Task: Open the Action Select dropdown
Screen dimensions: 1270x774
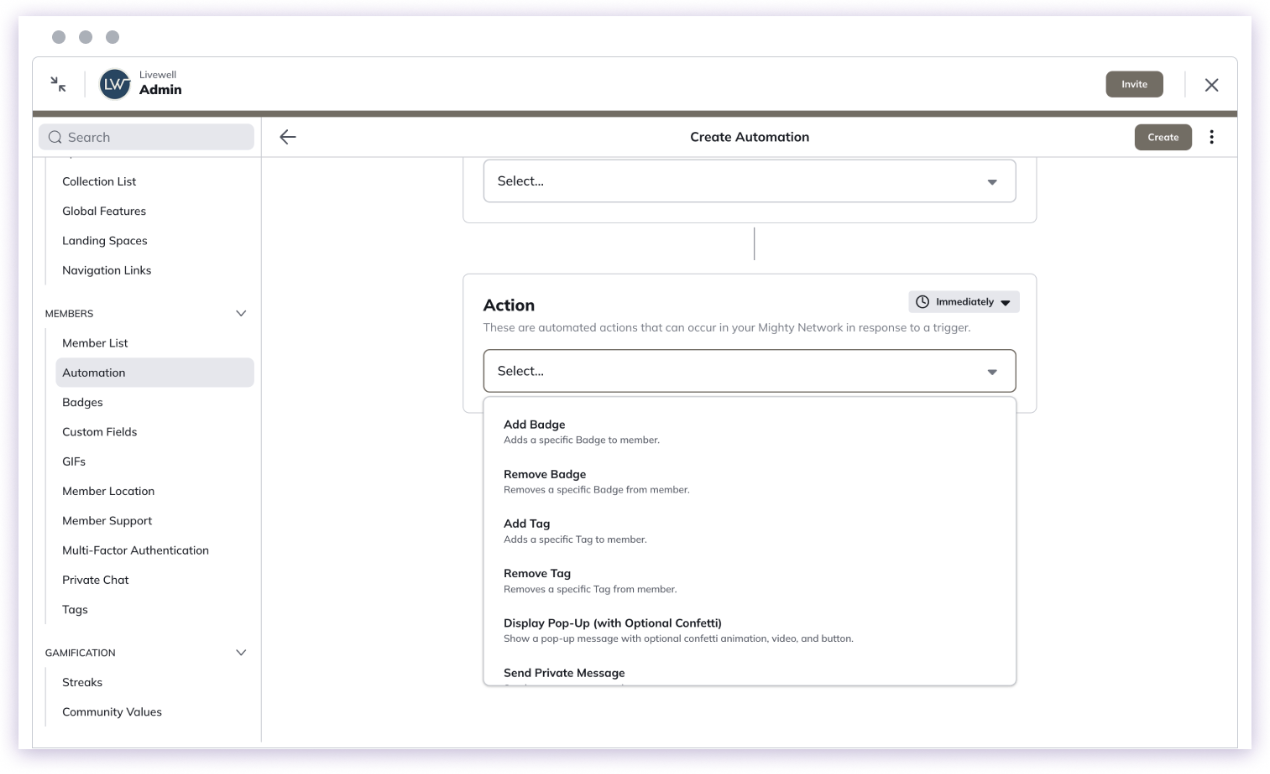Action: point(749,371)
